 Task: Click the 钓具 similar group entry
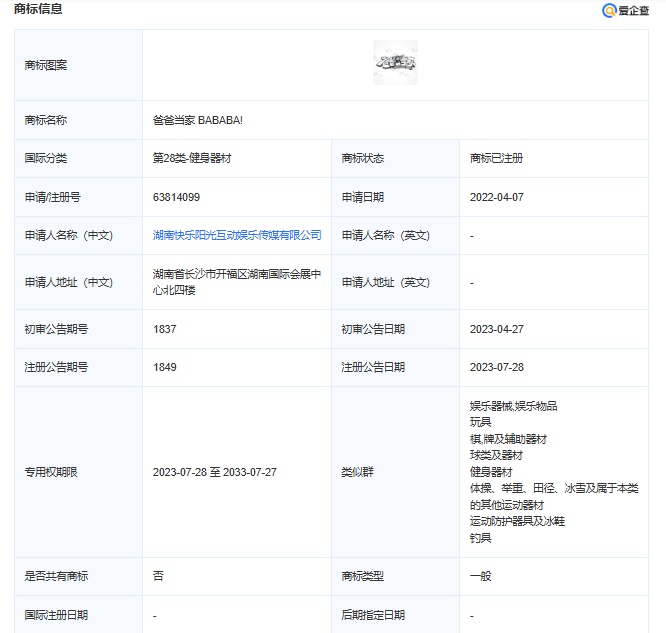(480, 538)
